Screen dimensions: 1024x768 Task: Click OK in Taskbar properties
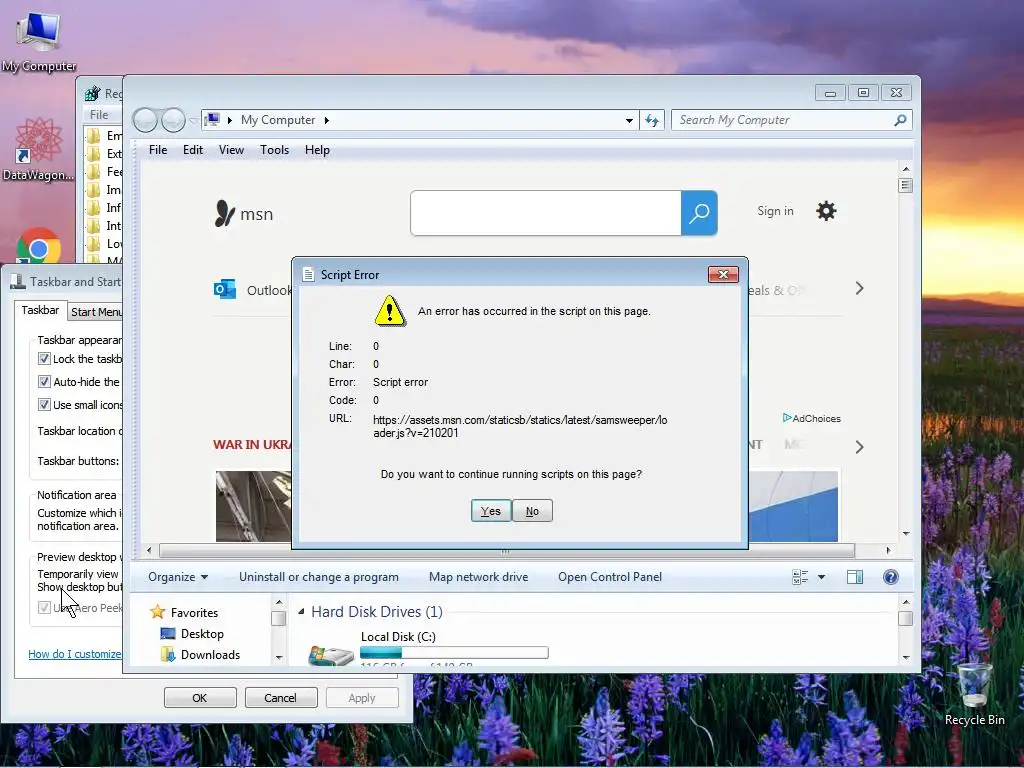pos(200,697)
